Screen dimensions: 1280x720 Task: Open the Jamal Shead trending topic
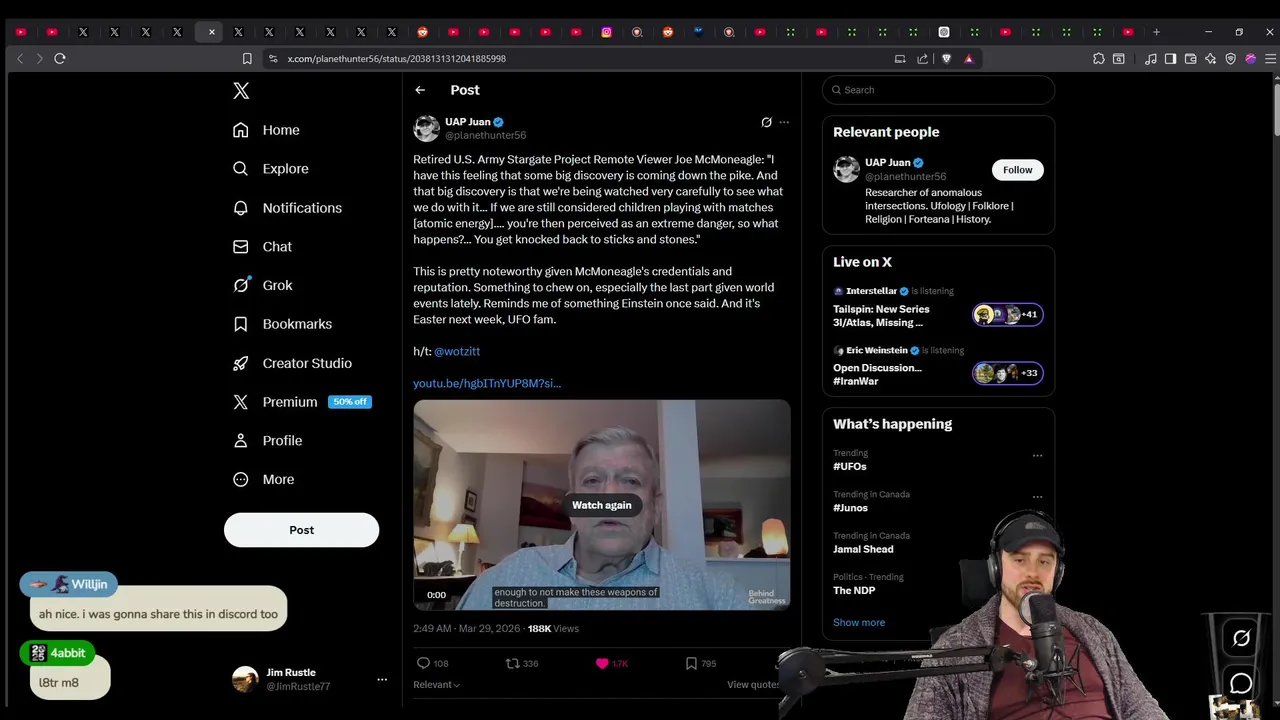863,549
